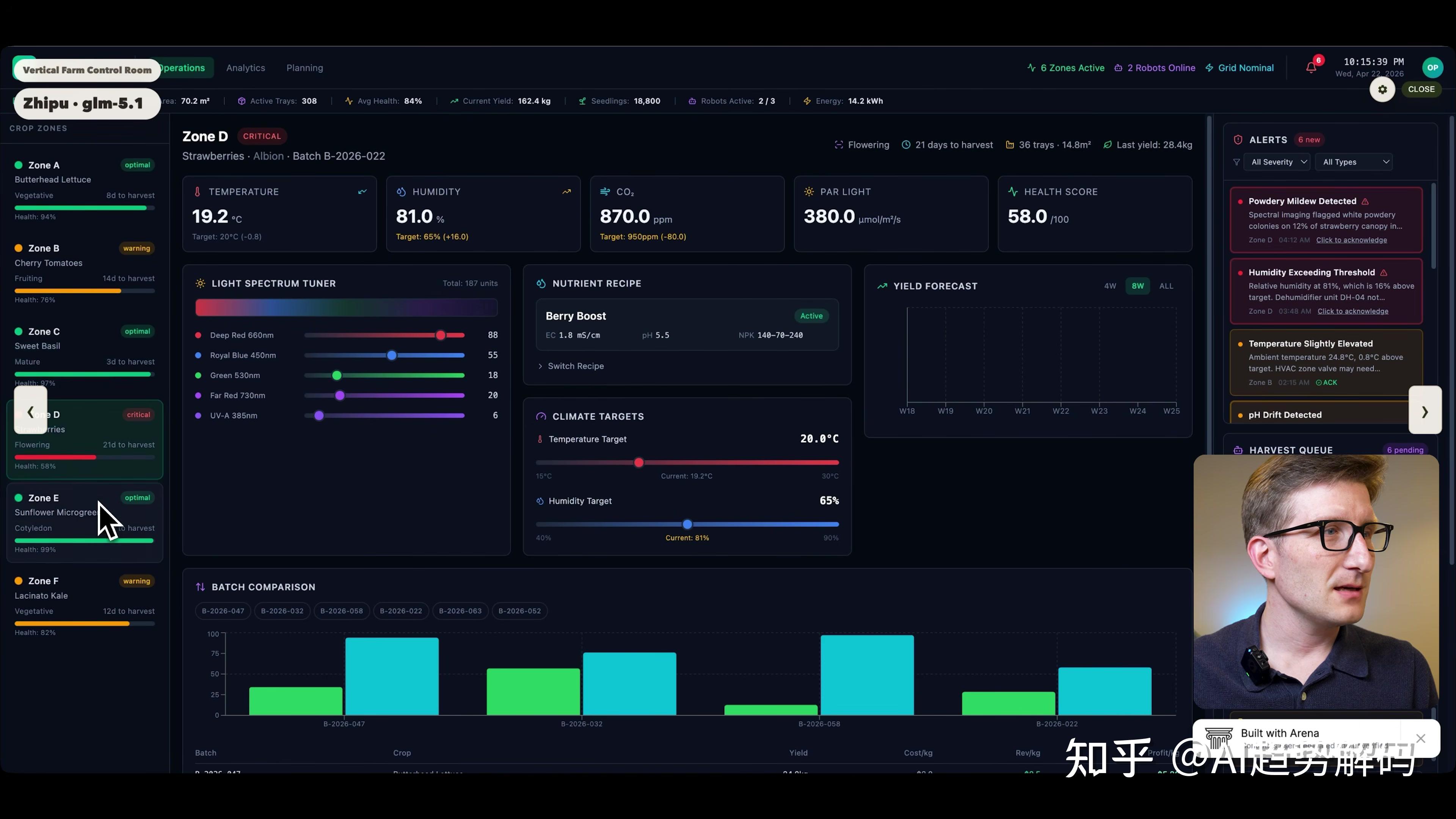Click Humidity Exceeding Threshold warning triangle
This screenshot has width=1456, height=819.
1384,273
